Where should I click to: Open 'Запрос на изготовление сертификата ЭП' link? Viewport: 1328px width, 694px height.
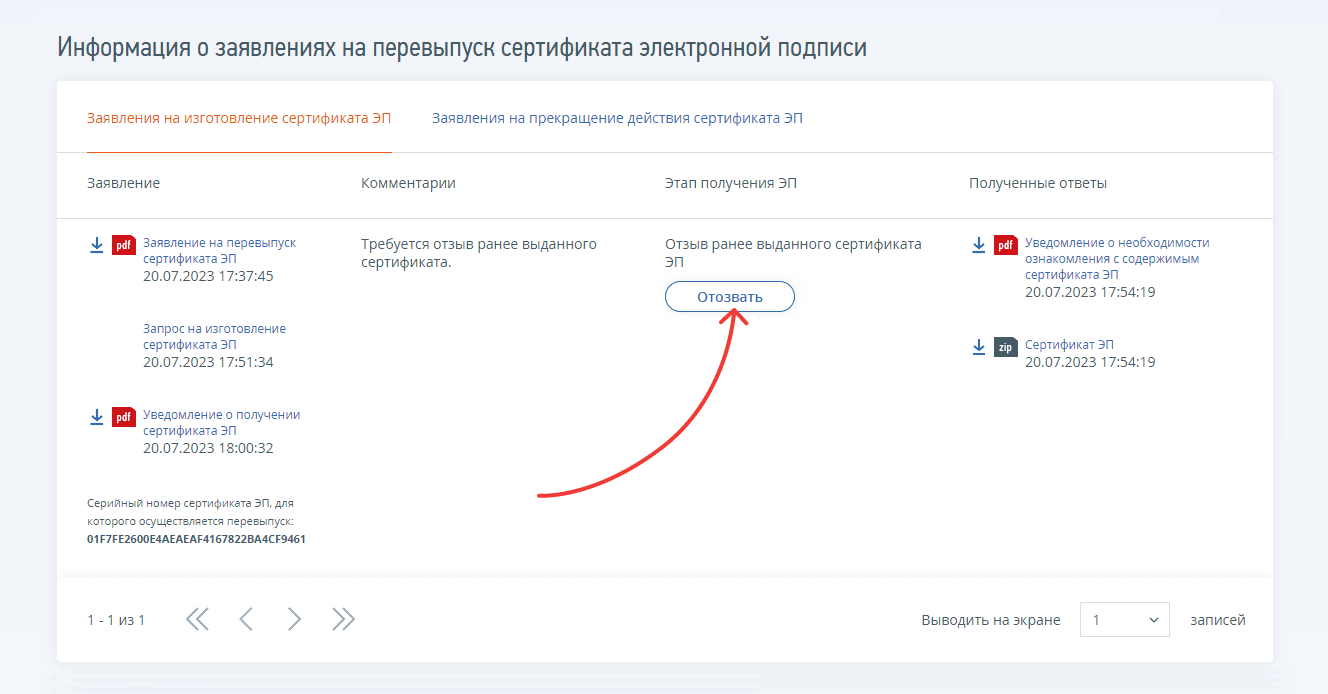coord(214,336)
